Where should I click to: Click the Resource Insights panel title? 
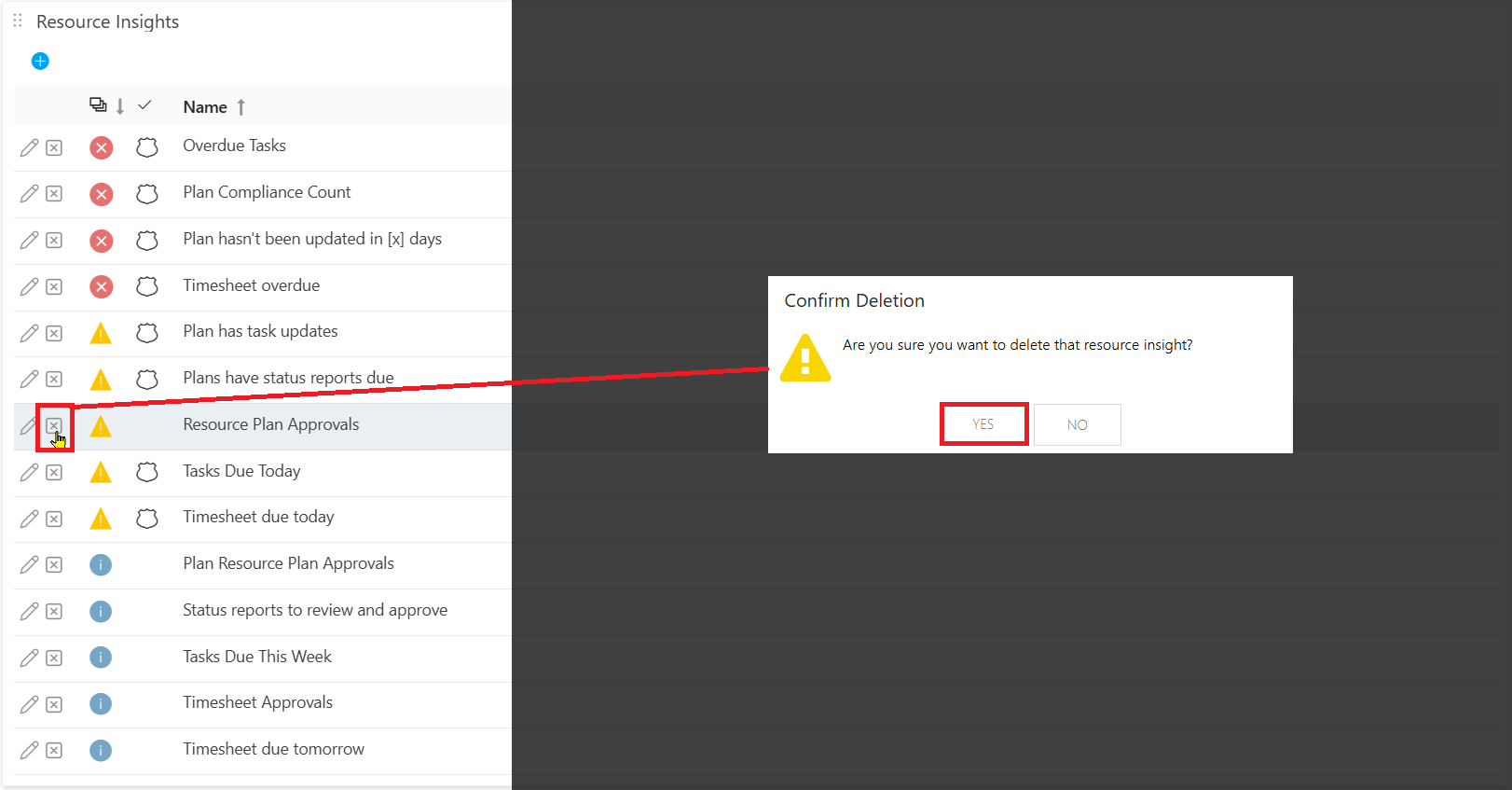pyautogui.click(x=107, y=21)
